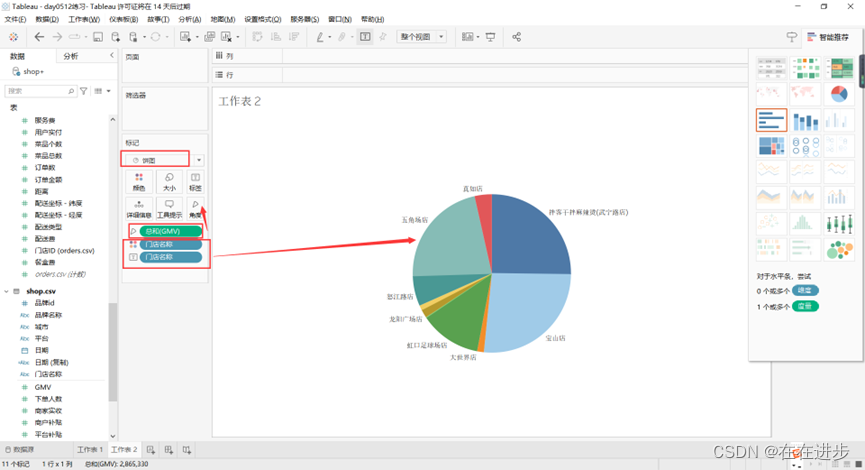Collapse the shop.csv table tree

[x=7, y=291]
